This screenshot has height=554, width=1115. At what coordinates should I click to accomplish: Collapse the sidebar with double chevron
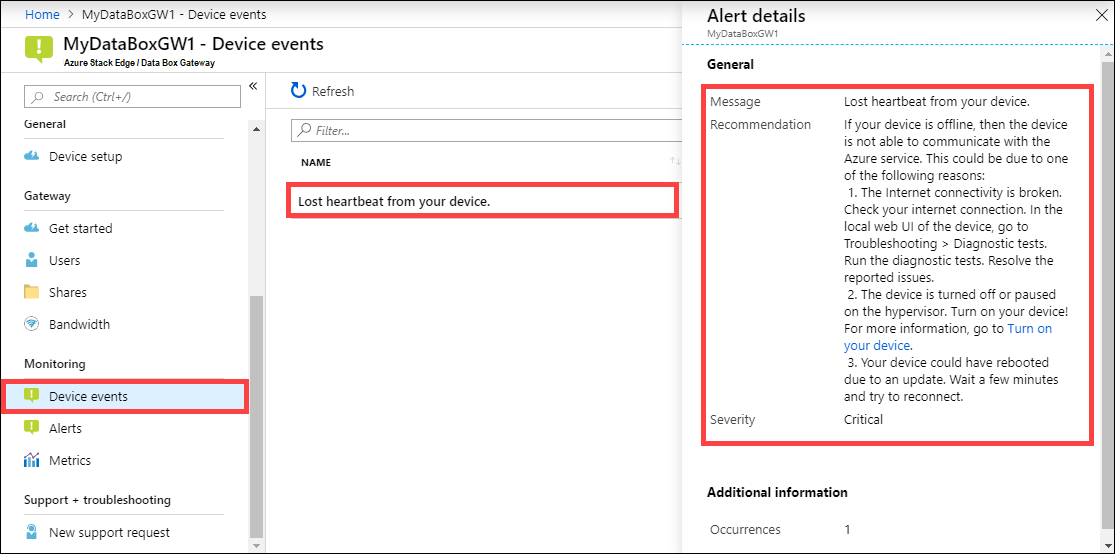(252, 86)
